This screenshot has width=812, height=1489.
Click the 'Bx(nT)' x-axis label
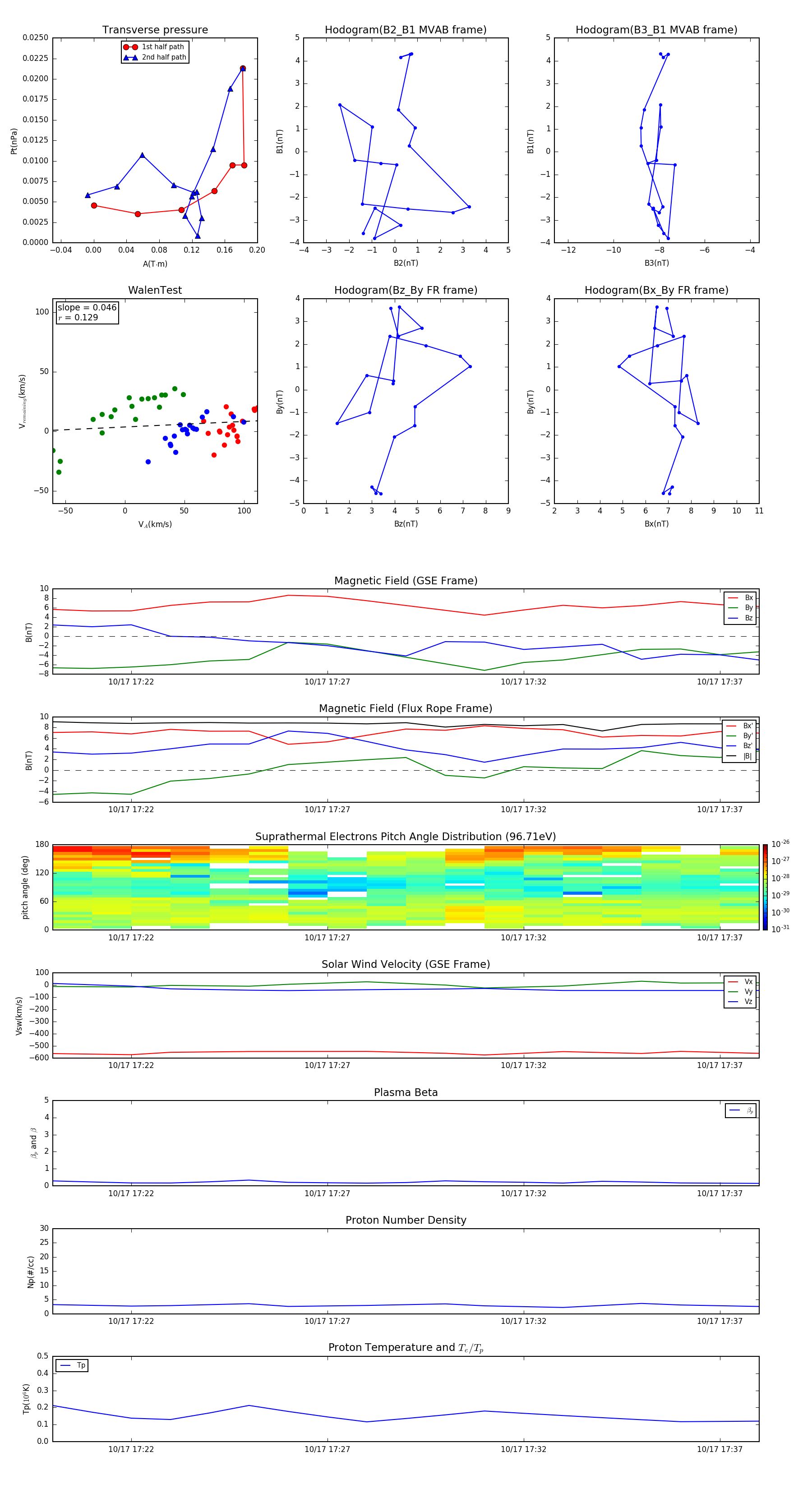coord(656,524)
